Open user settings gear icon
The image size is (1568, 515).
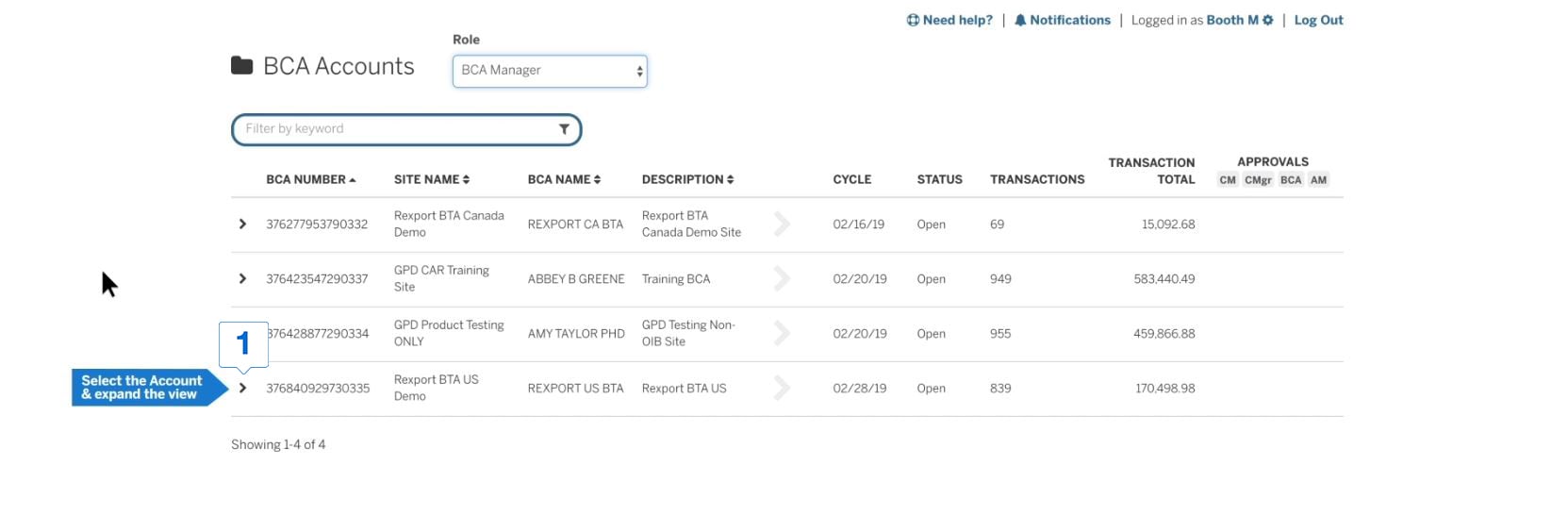(x=1268, y=20)
